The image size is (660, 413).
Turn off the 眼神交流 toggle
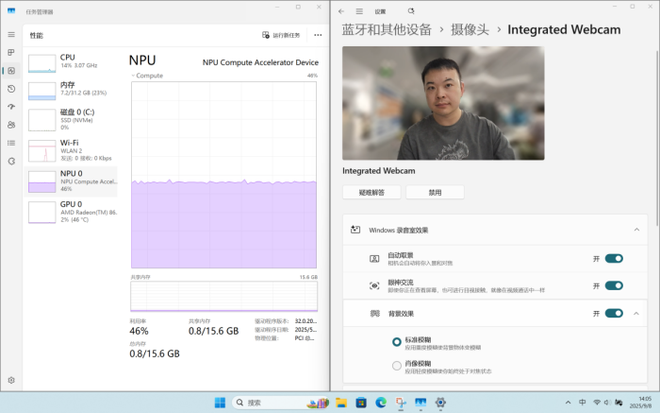click(614, 285)
